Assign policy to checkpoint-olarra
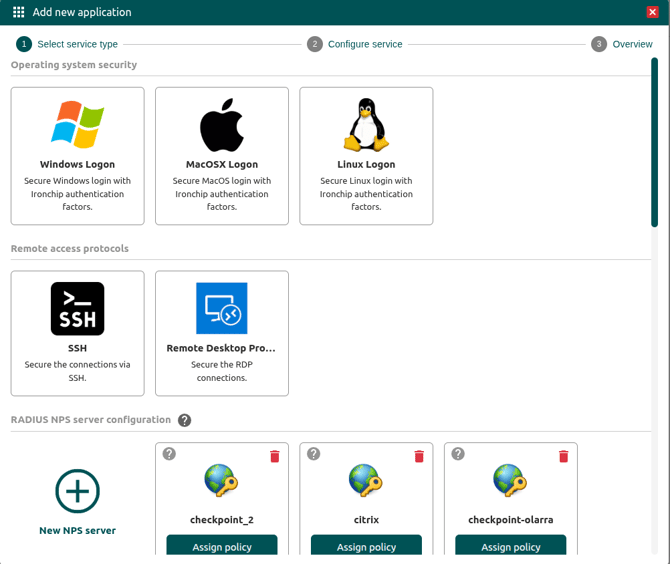Viewport: 670px width, 564px height. tap(511, 546)
